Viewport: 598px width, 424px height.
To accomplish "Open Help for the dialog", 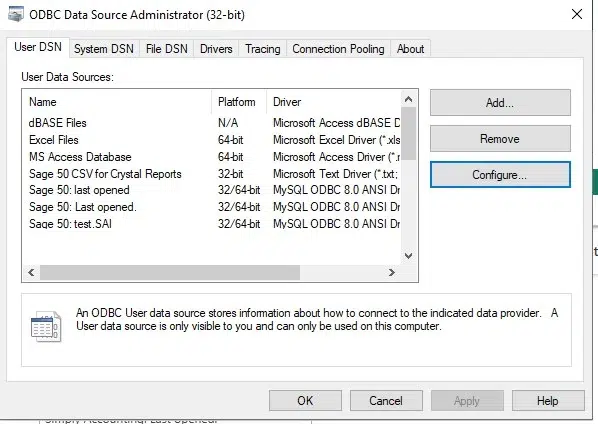I will 548,401.
